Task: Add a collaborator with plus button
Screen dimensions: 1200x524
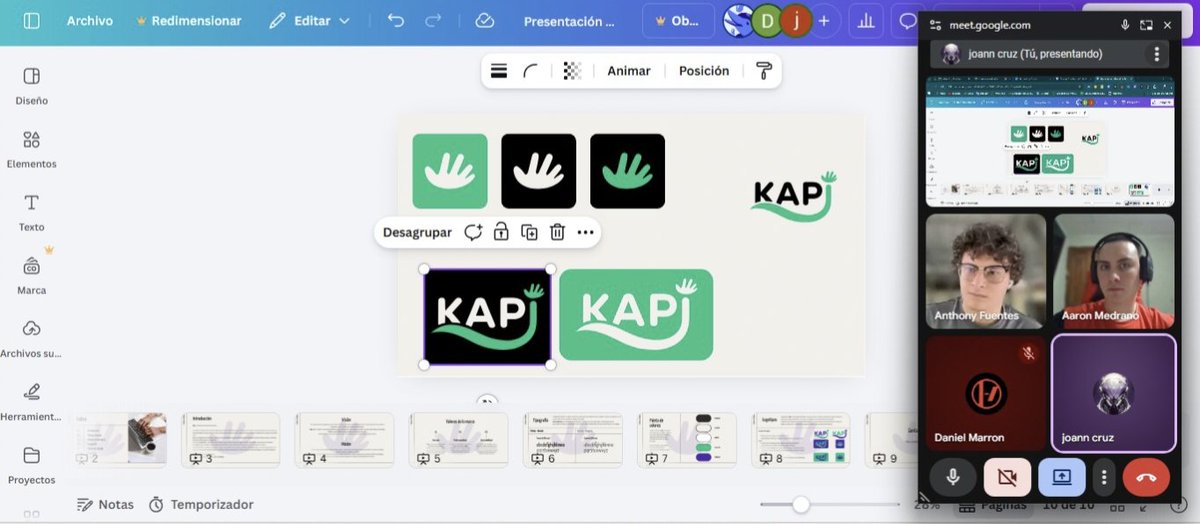Action: click(824, 21)
